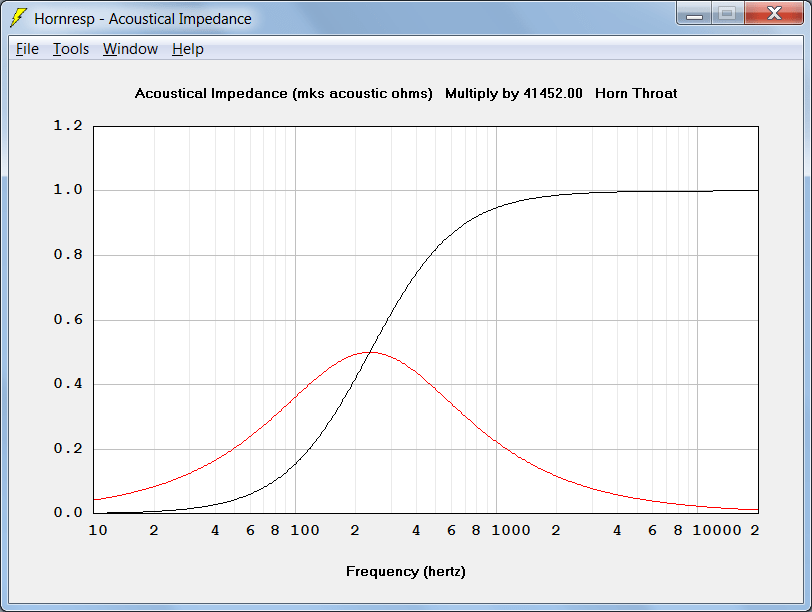Open the Window menu
Screen dimensions: 812x612
point(130,49)
